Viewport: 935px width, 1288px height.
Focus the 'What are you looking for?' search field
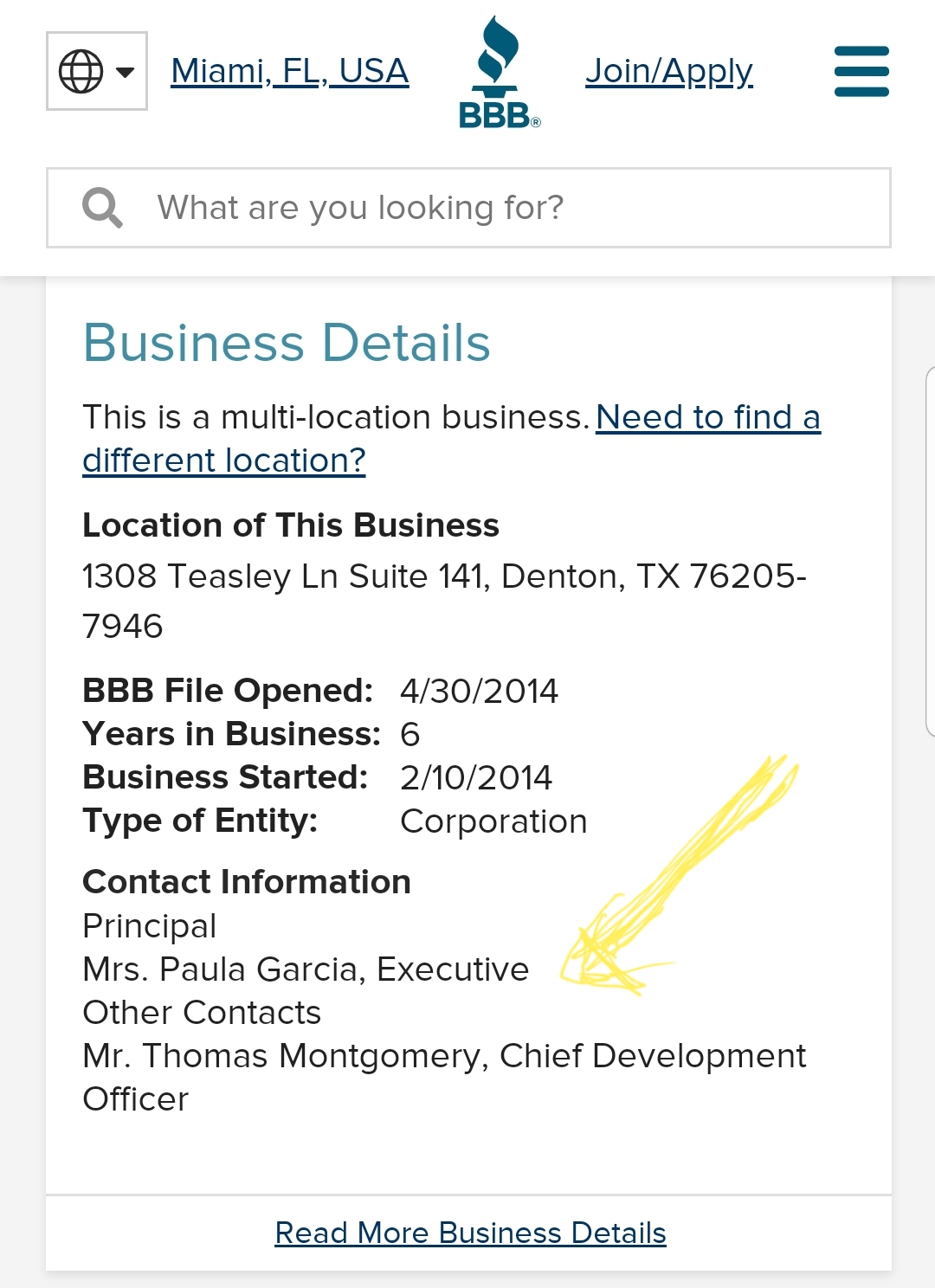(x=468, y=208)
